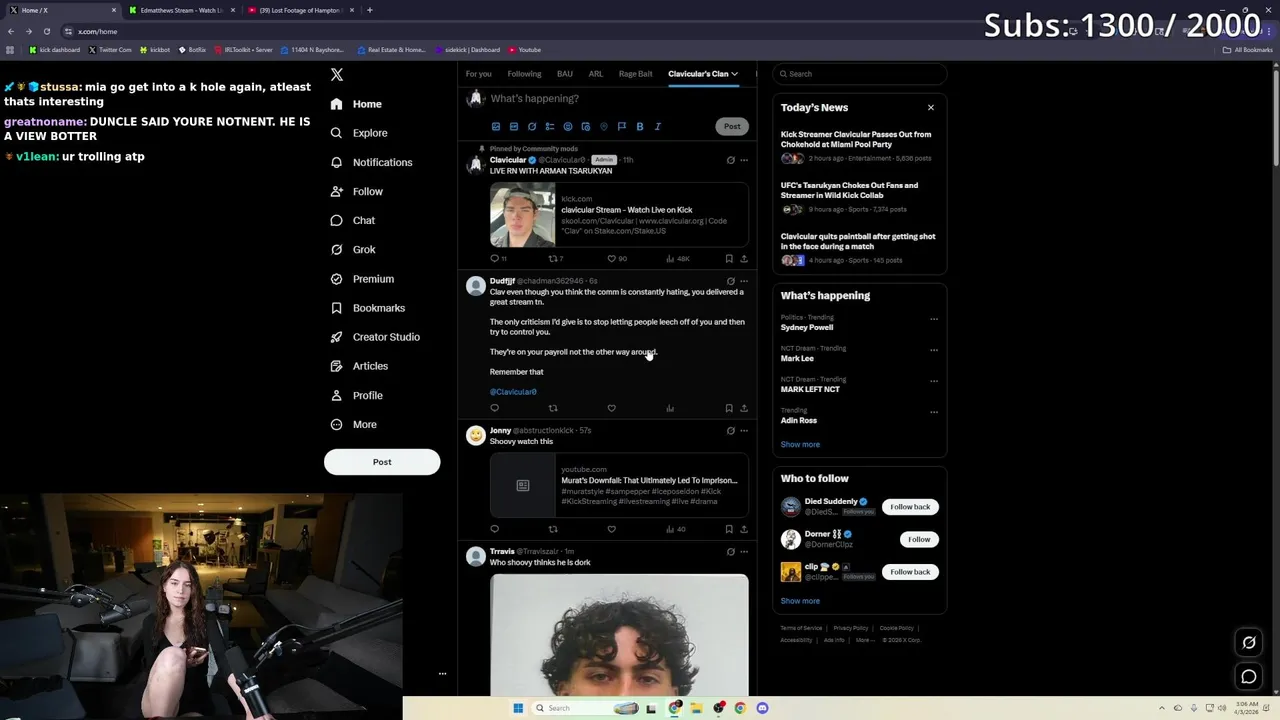Image resolution: width=1280 pixels, height=720 pixels.
Task: Open more options on Clavicular's post
Action: [x=744, y=160]
